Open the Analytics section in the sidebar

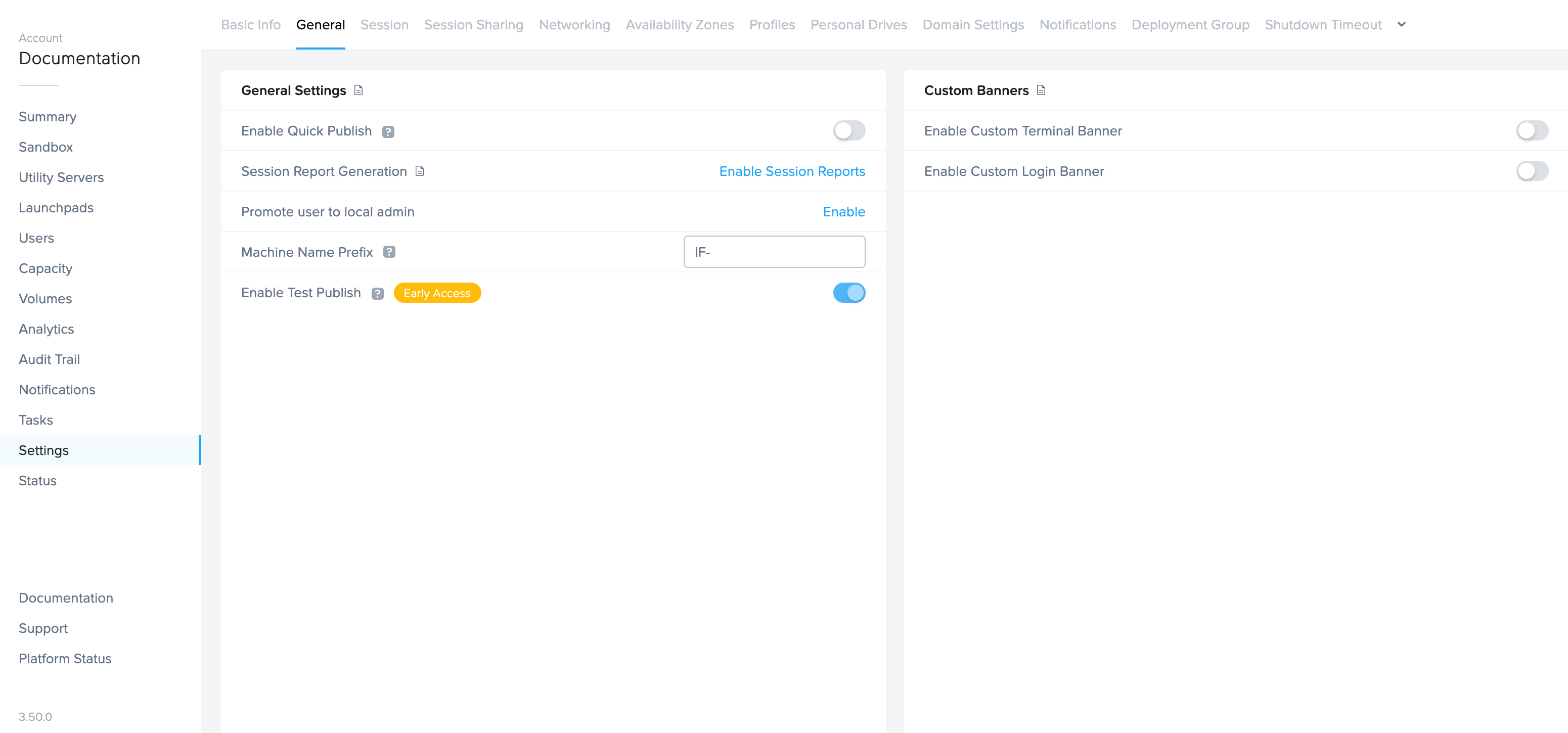[46, 329]
